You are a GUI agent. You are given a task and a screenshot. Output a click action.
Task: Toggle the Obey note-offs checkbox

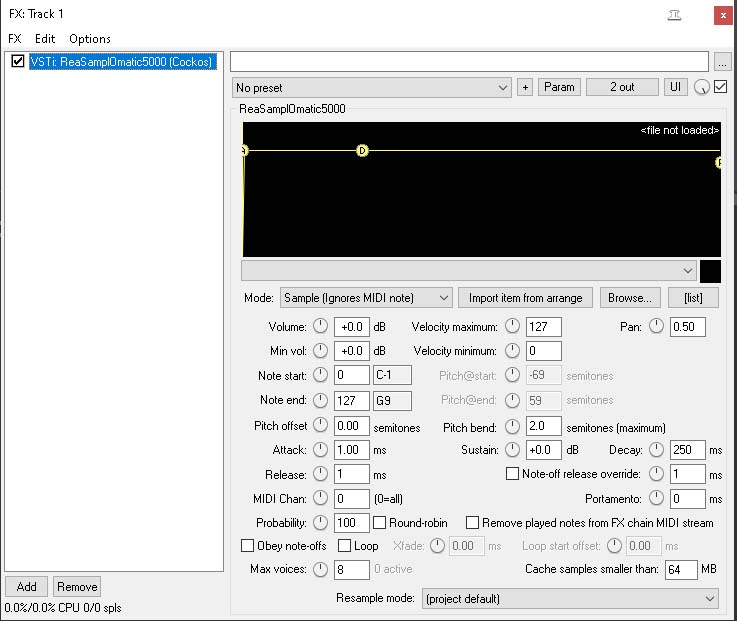click(x=248, y=546)
